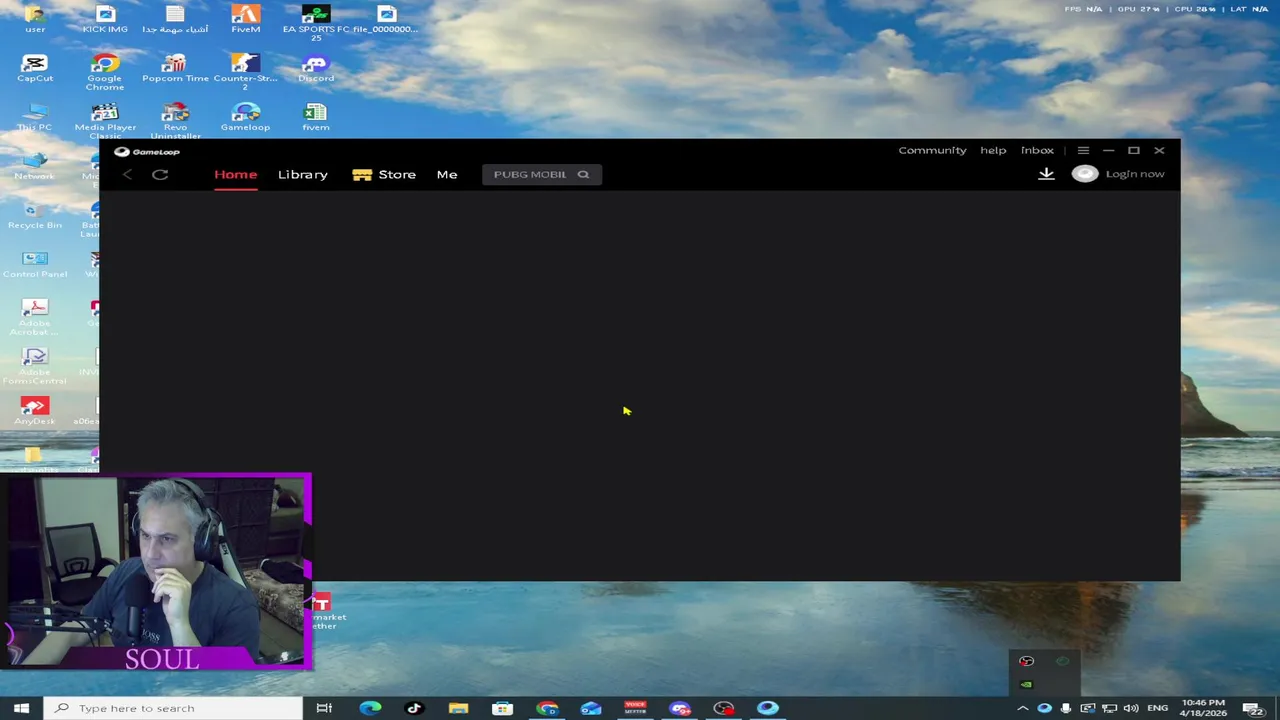
Task: Maximize the GameLoop window
Action: tap(1134, 150)
